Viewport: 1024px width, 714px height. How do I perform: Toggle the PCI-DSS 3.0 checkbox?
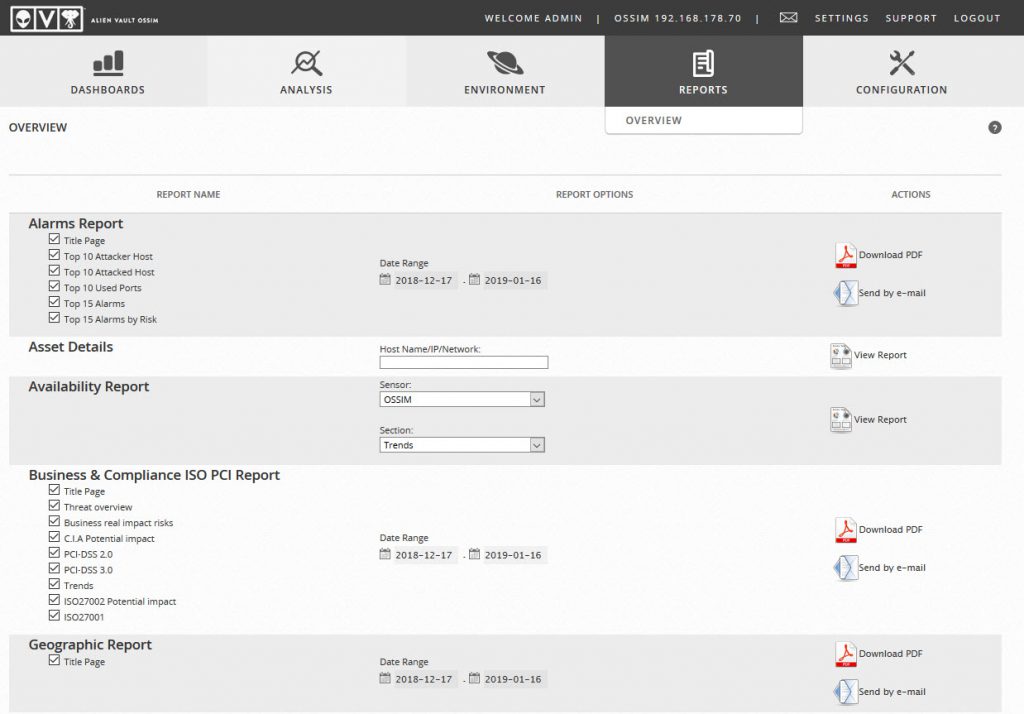54,569
